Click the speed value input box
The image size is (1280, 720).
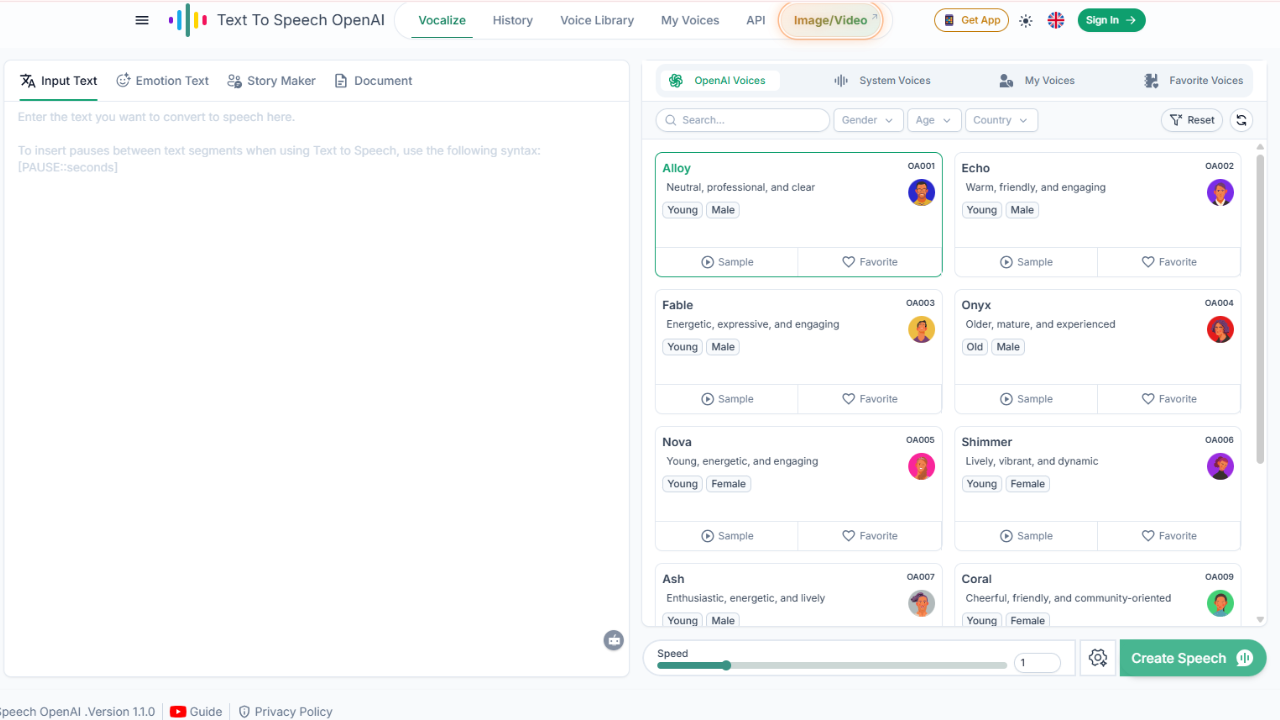(x=1037, y=663)
